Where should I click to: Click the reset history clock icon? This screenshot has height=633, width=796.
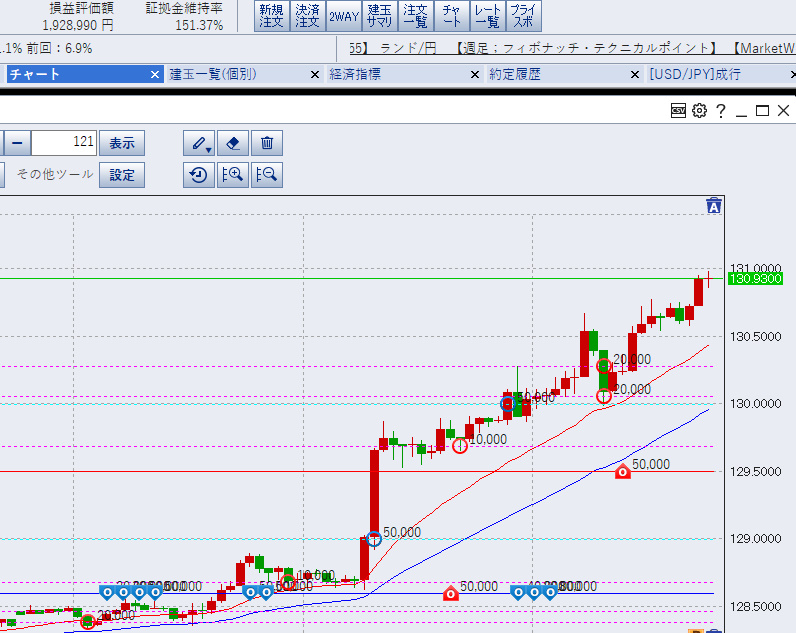point(199,175)
